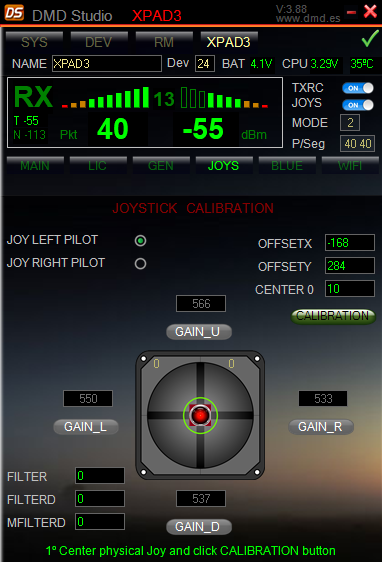Viewport: 382px width, 562px height.
Task: Select the JOY RIGHT PILOT radio button
Action: point(140,264)
